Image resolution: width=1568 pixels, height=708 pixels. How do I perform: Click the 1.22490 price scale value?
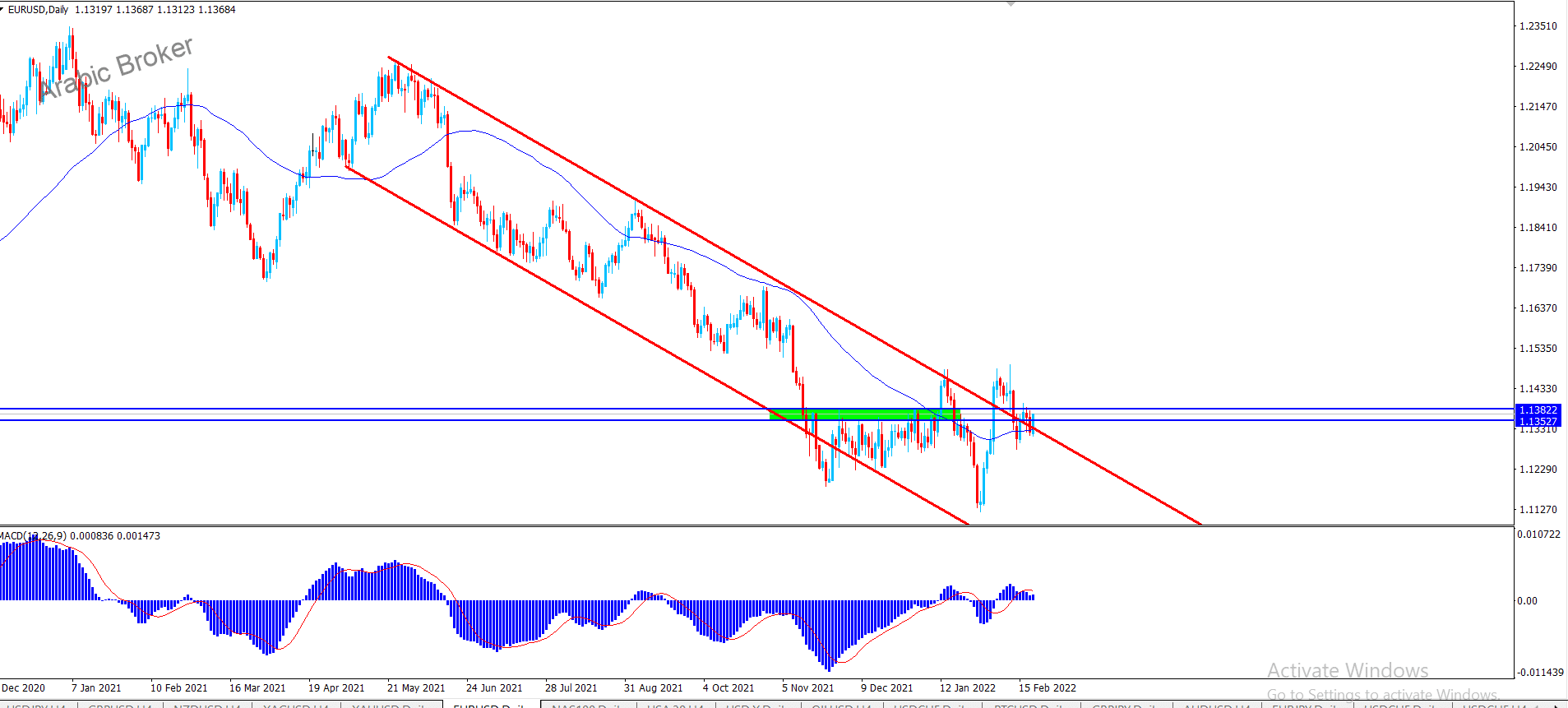click(1538, 67)
